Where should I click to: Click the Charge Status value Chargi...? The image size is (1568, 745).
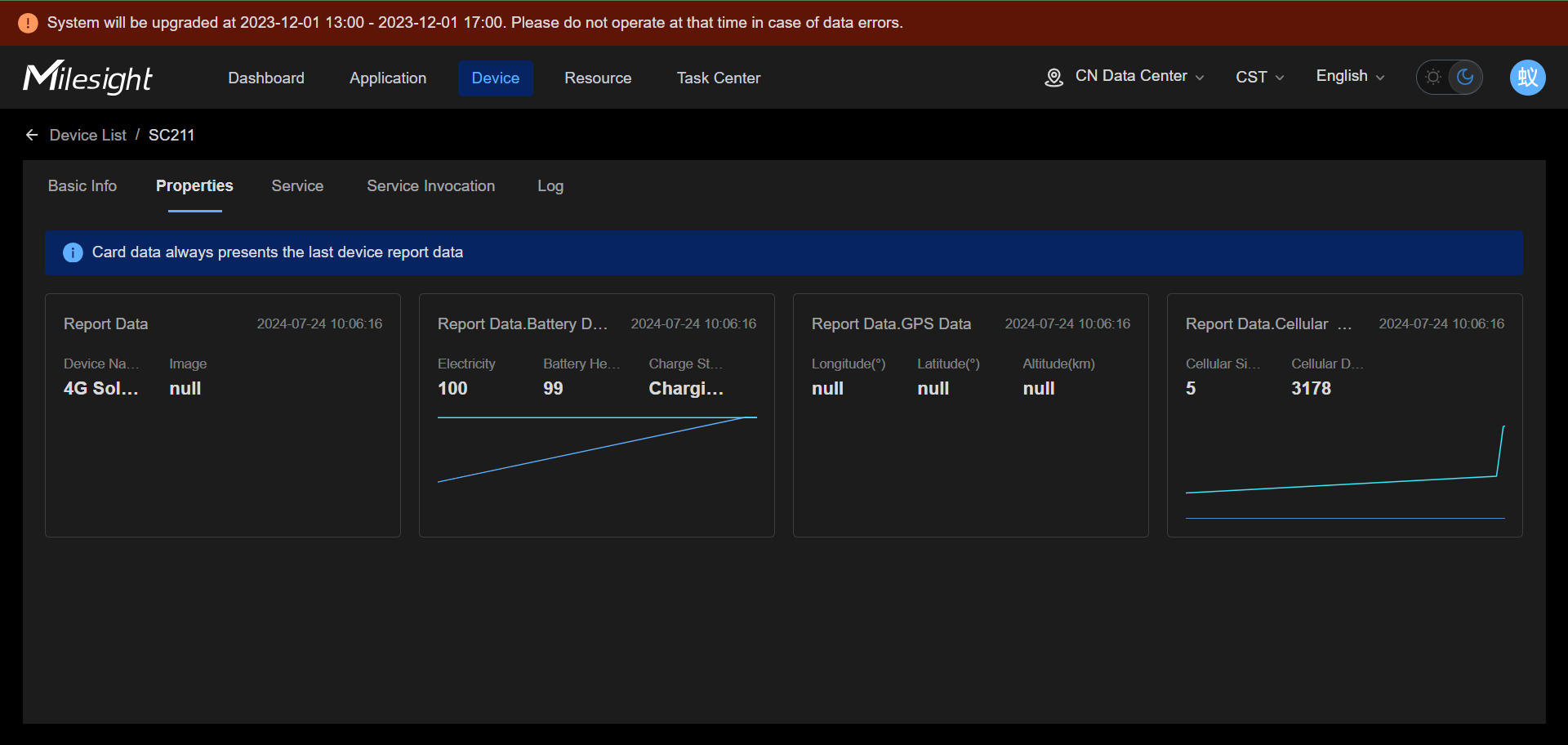click(x=686, y=388)
